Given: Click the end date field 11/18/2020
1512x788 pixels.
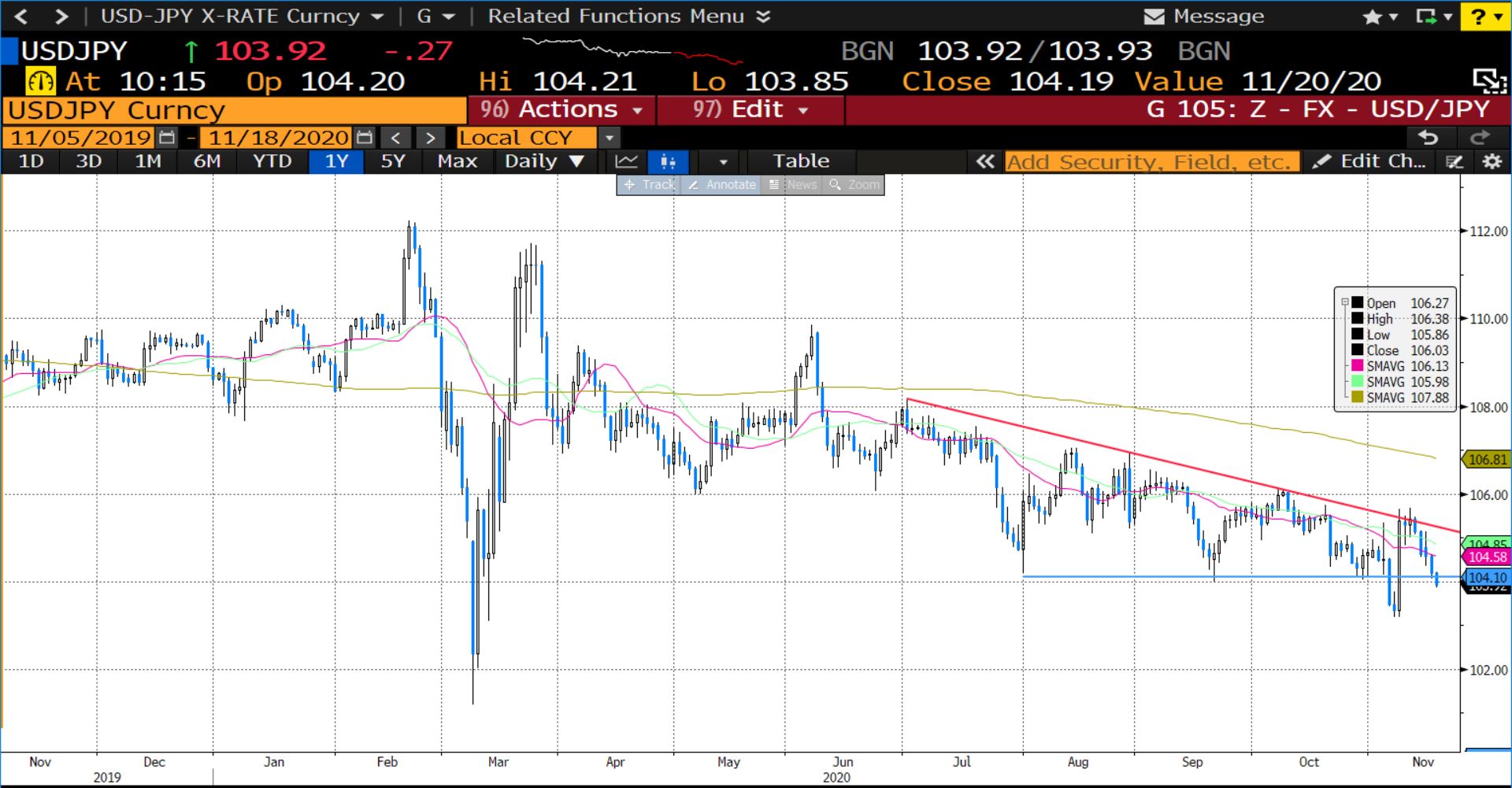Looking at the screenshot, I should [x=277, y=138].
